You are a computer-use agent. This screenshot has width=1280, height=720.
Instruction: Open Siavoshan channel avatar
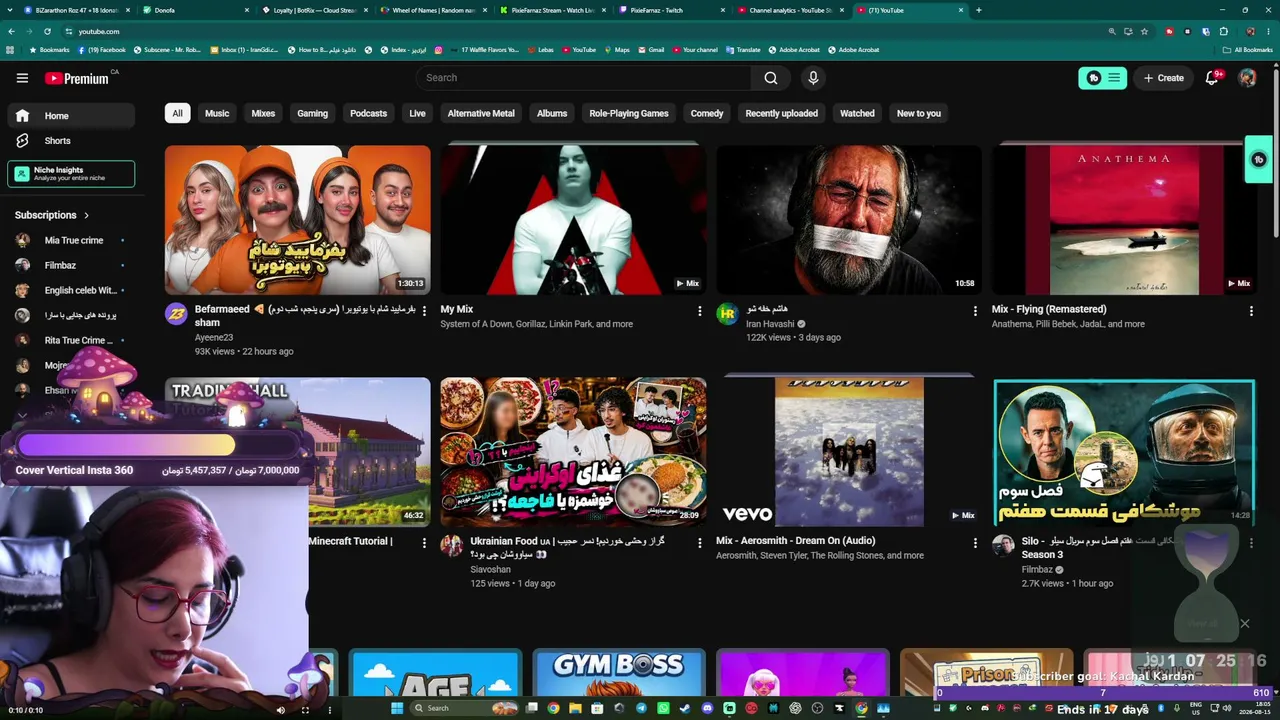(452, 545)
